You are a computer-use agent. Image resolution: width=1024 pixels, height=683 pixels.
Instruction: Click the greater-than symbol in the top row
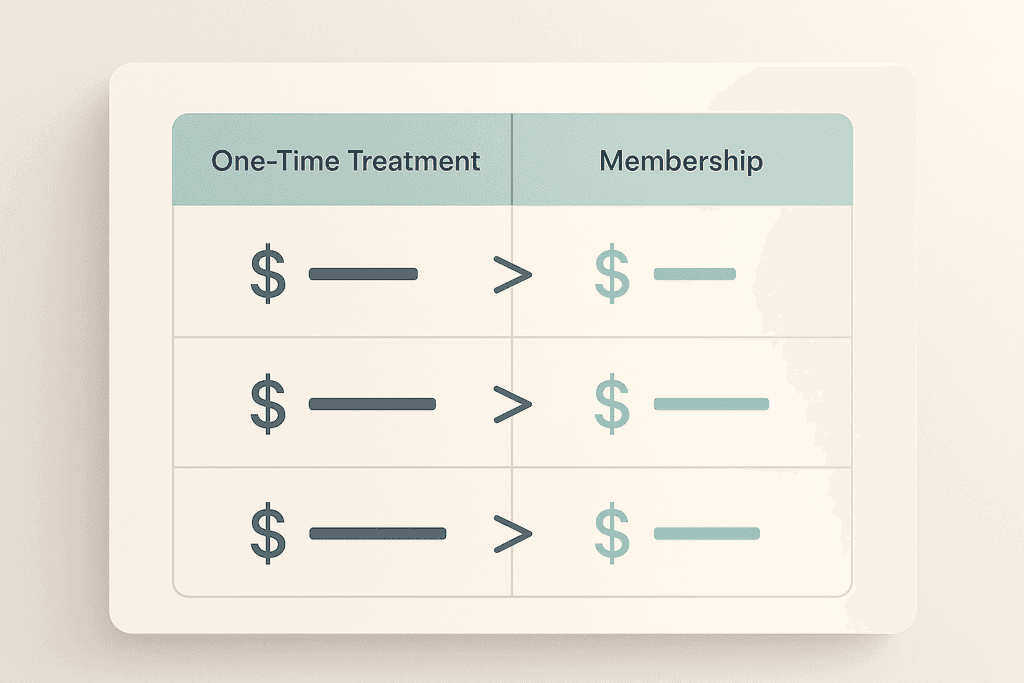coord(513,275)
